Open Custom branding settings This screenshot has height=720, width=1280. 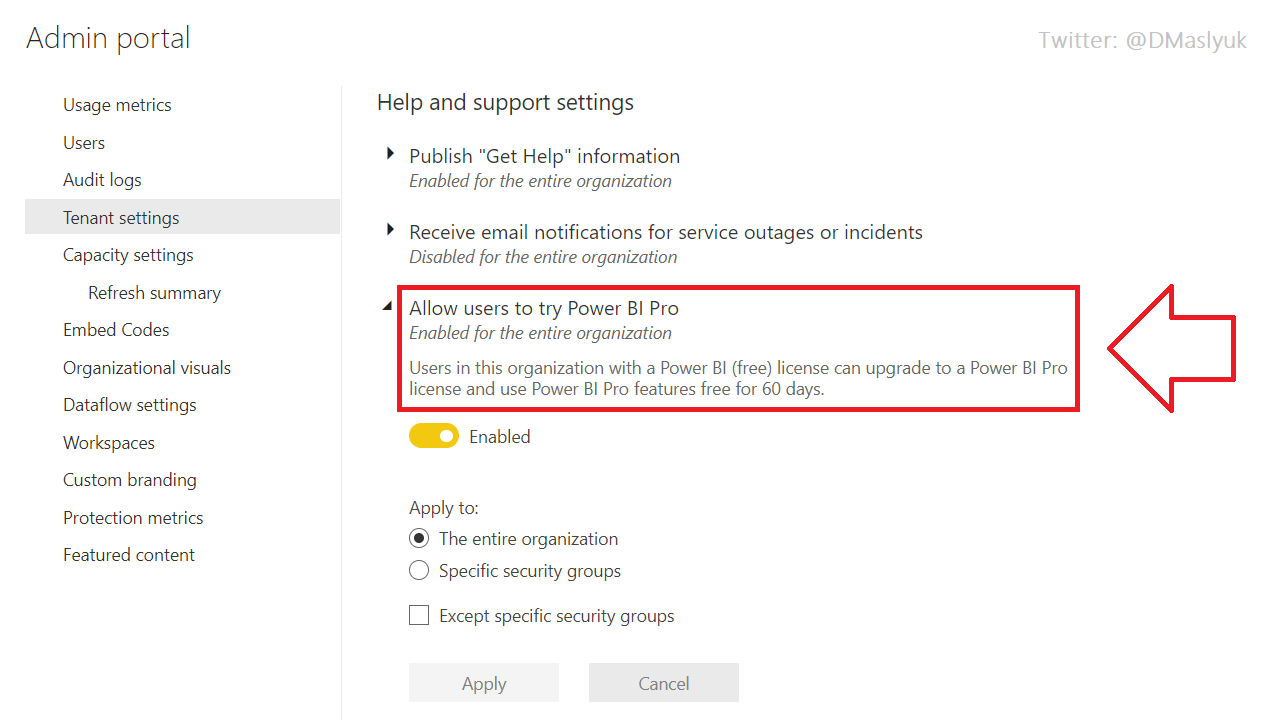click(x=130, y=480)
